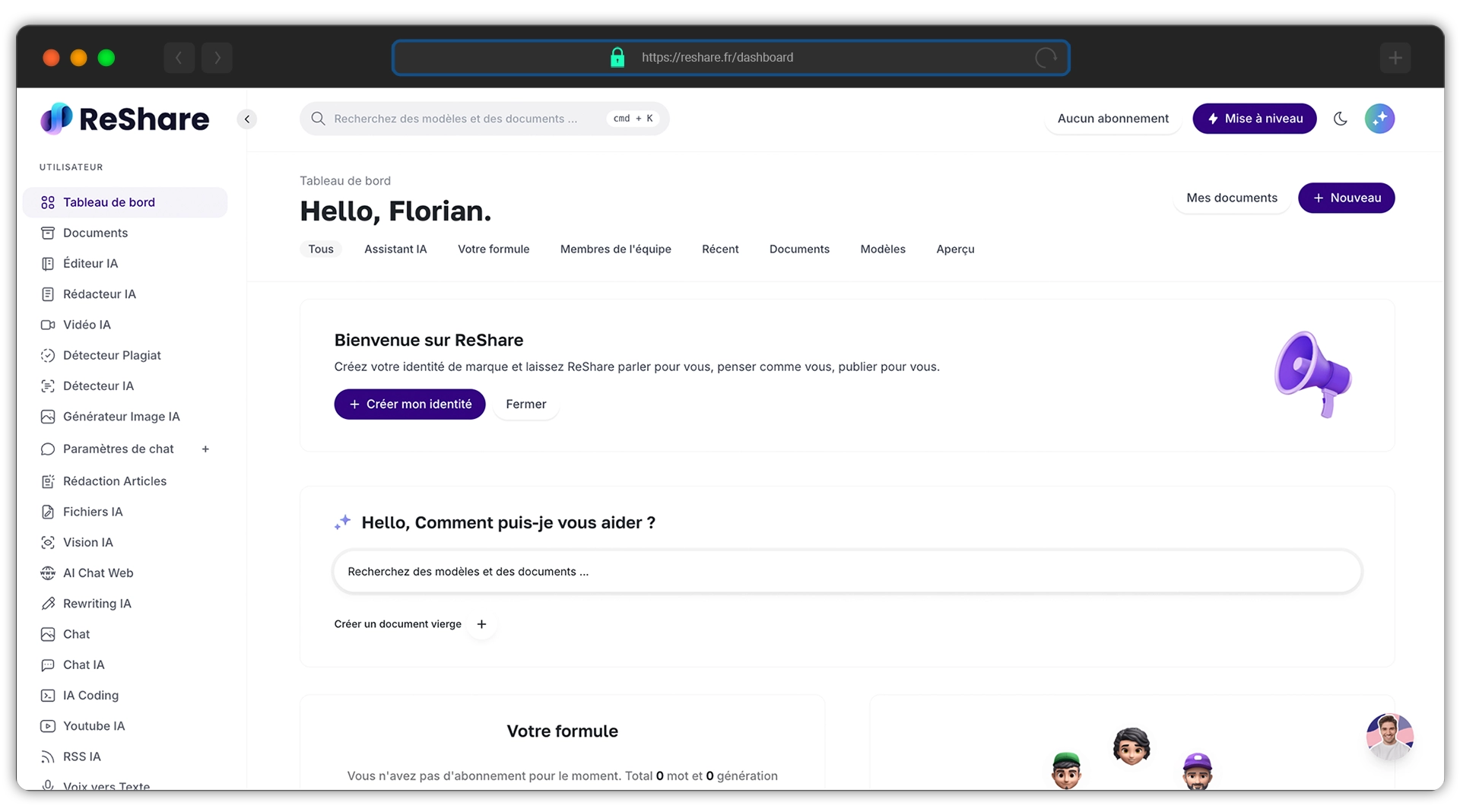
Task: Click the Rewriting IA pen icon
Action: click(x=48, y=604)
